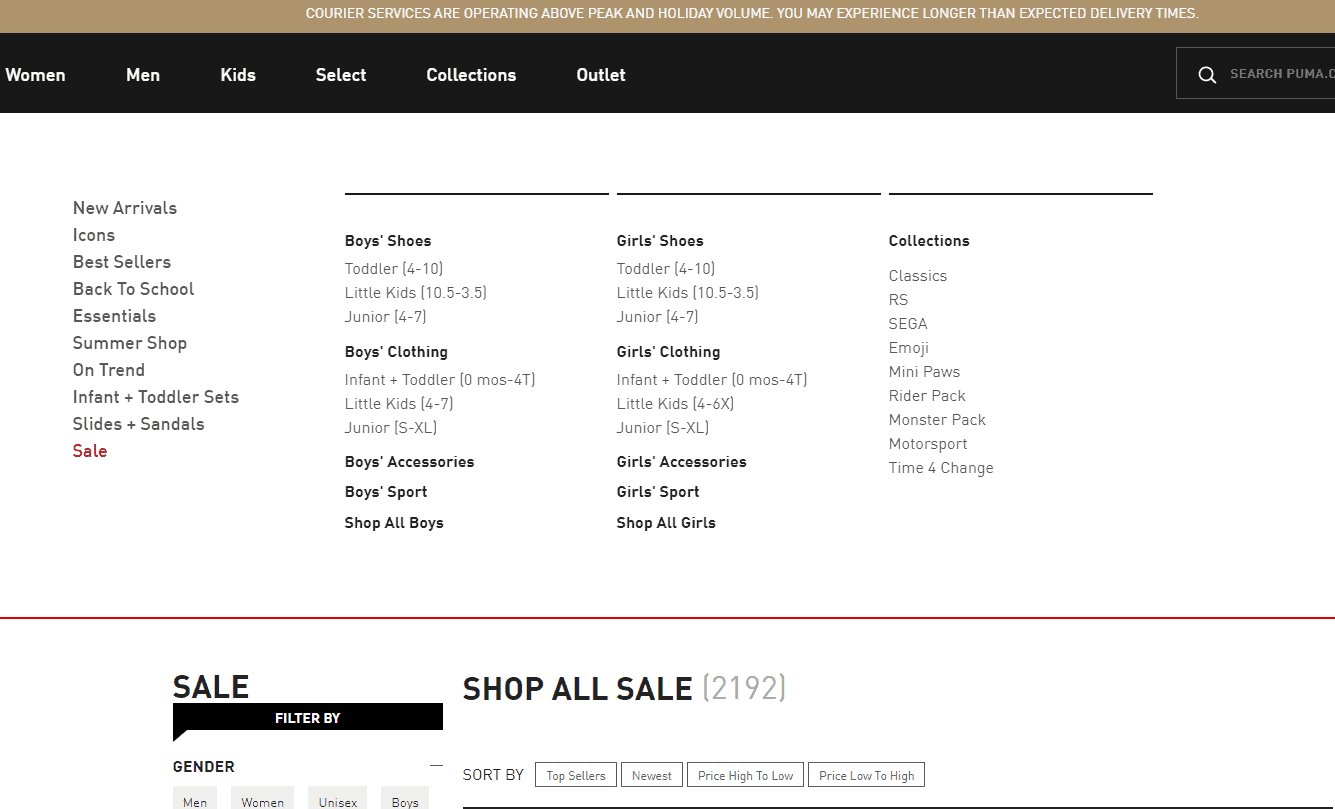Open Back To School section
Image resolution: width=1335 pixels, height=809 pixels.
point(133,289)
